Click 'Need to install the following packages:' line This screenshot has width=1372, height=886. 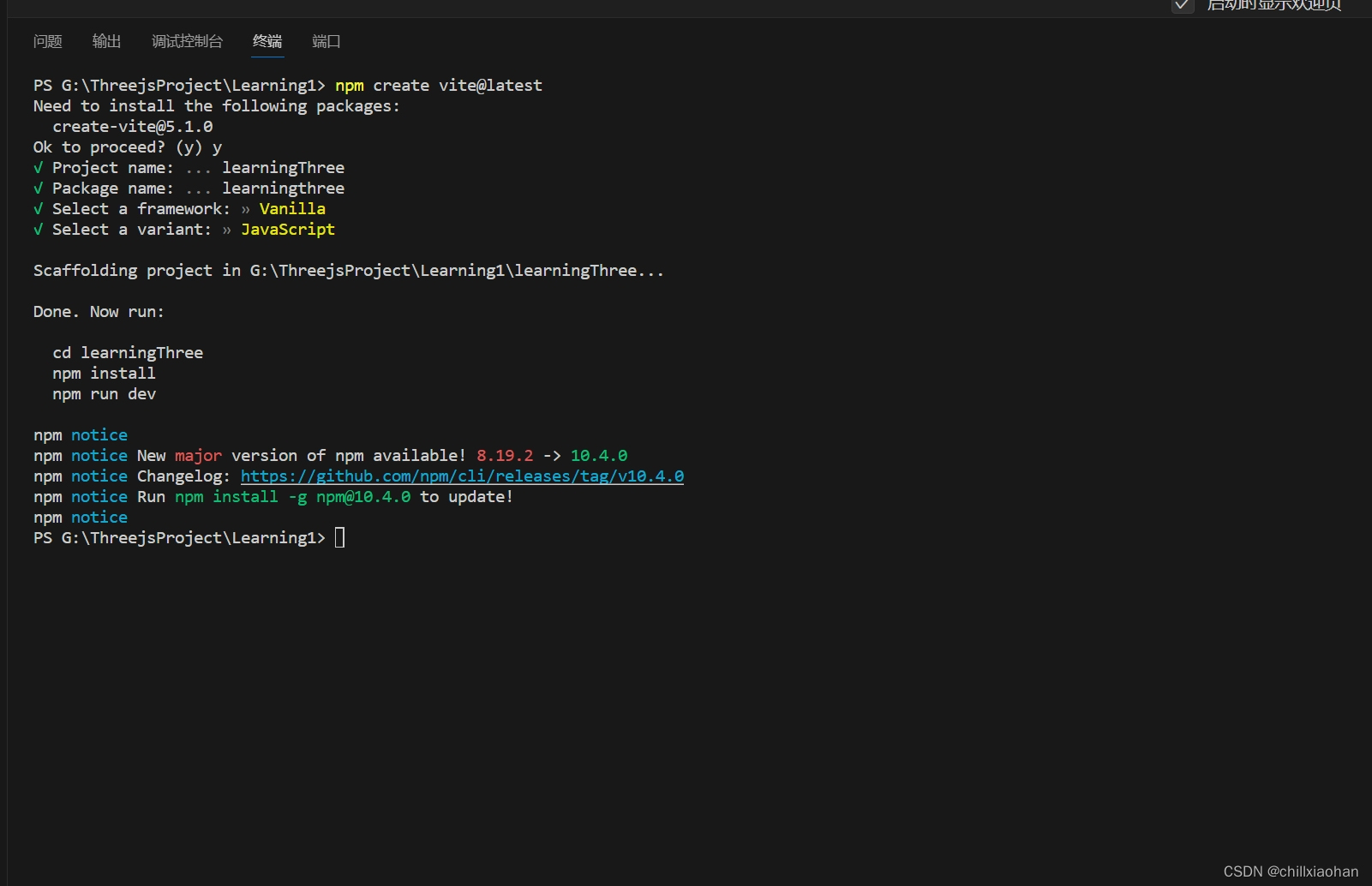[x=217, y=106]
